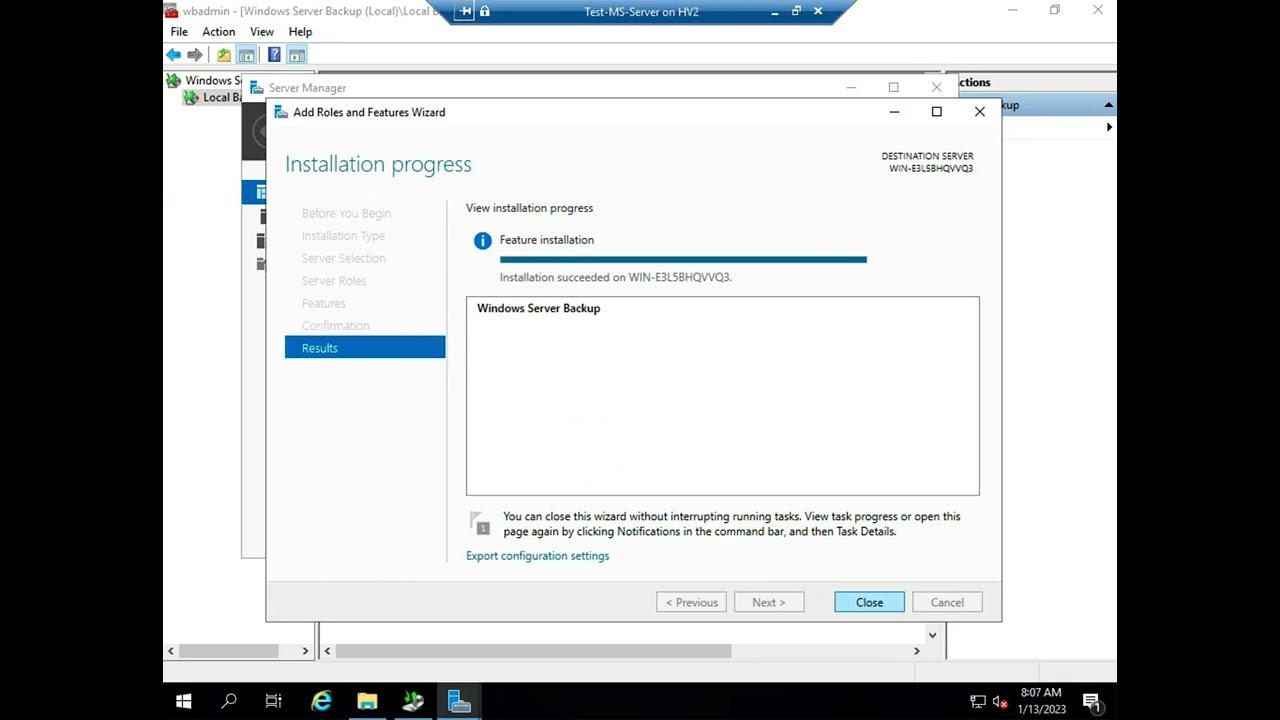Click the taskbar clock showing 8:07 AM
The height and width of the screenshot is (720, 1280).
[1041, 701]
